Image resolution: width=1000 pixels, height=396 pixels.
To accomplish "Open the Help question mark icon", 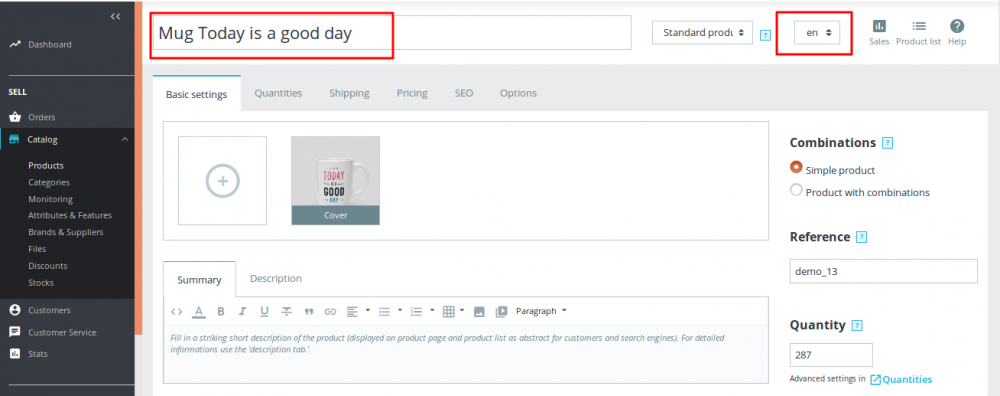I will tap(957, 26).
